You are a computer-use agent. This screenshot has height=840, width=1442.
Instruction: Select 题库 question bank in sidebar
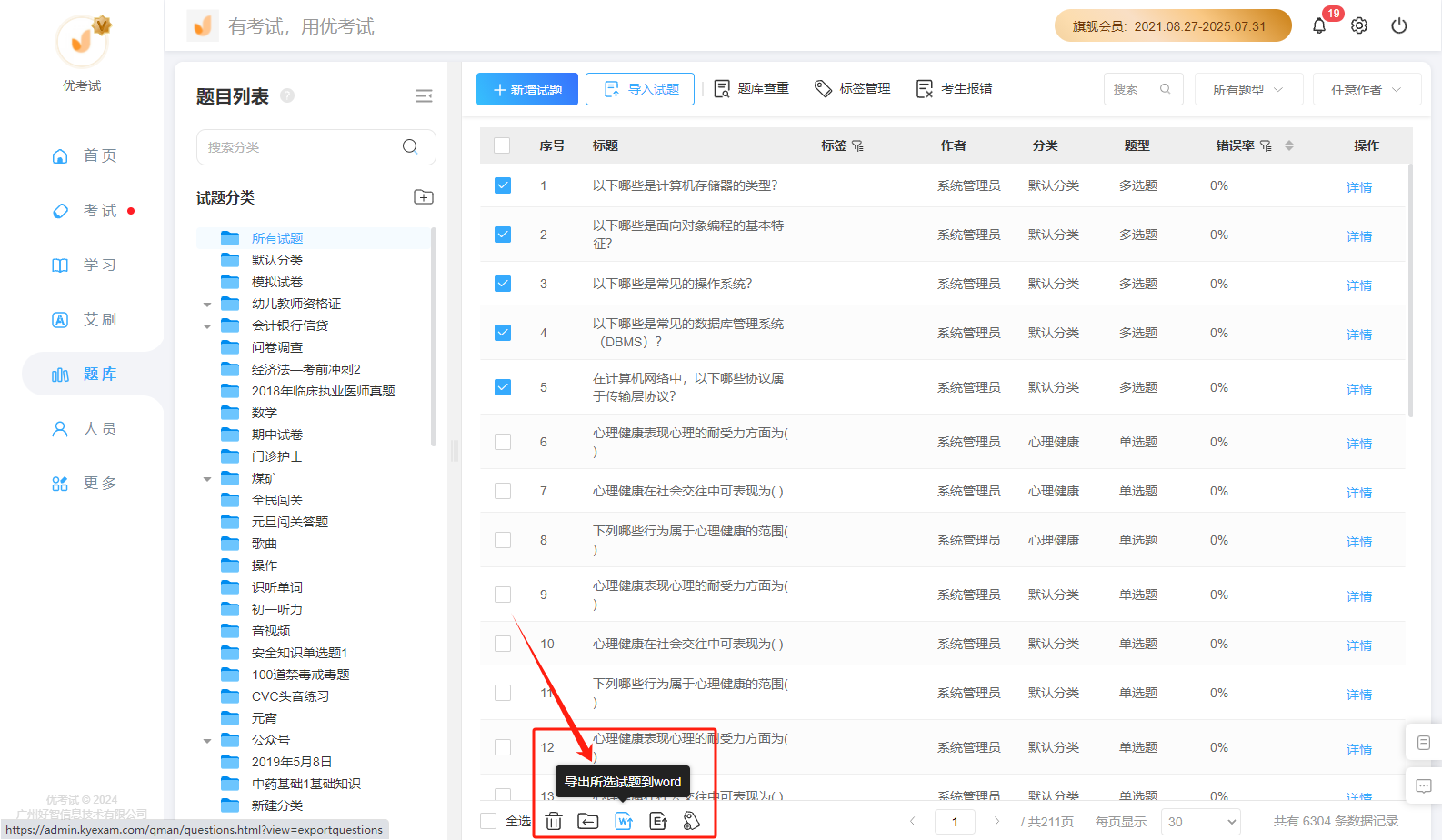pyautogui.click(x=85, y=374)
